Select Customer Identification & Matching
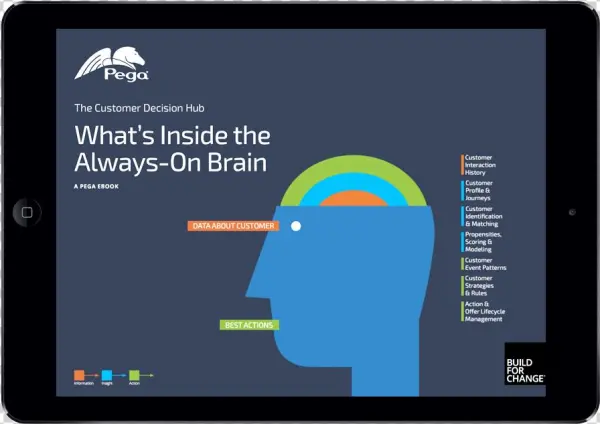Image resolution: width=600 pixels, height=424 pixels. click(485, 216)
